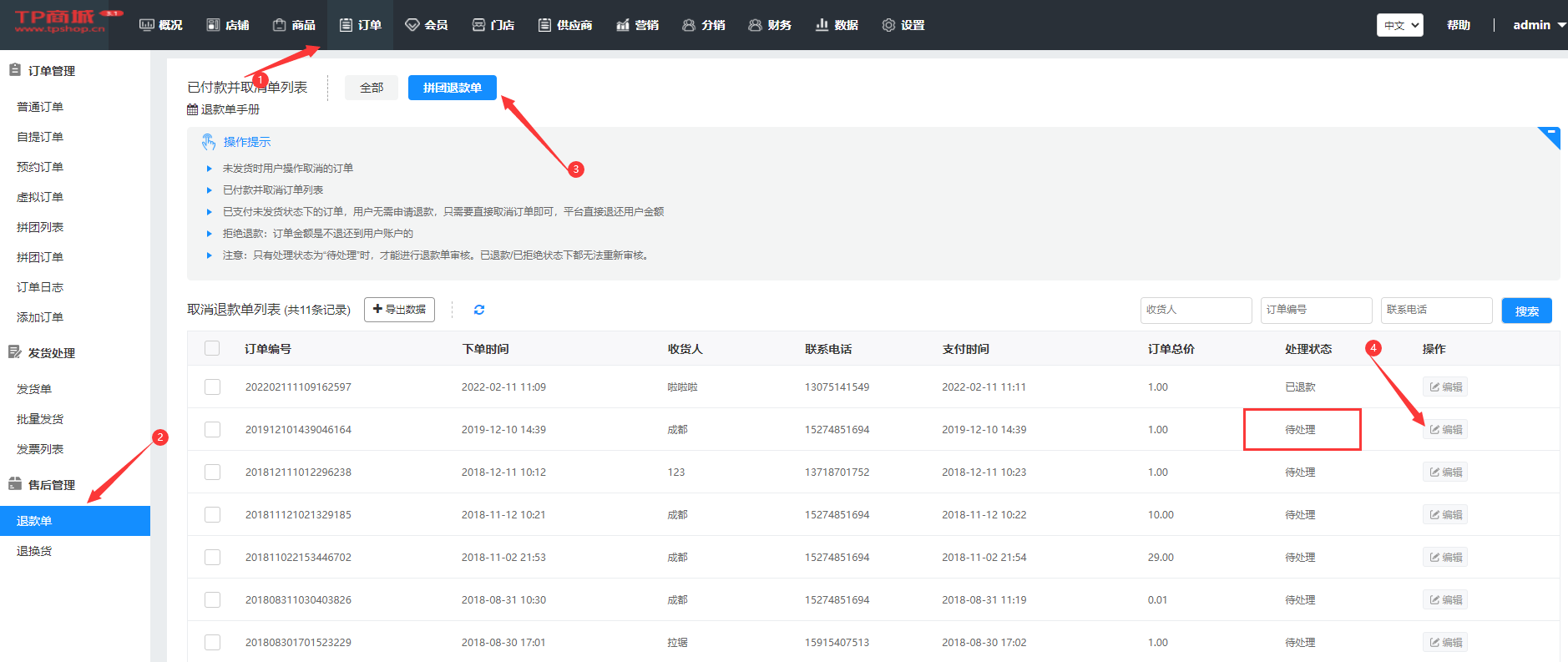
Task: Select checkbox for order 201811121021329185
Action: (x=212, y=515)
